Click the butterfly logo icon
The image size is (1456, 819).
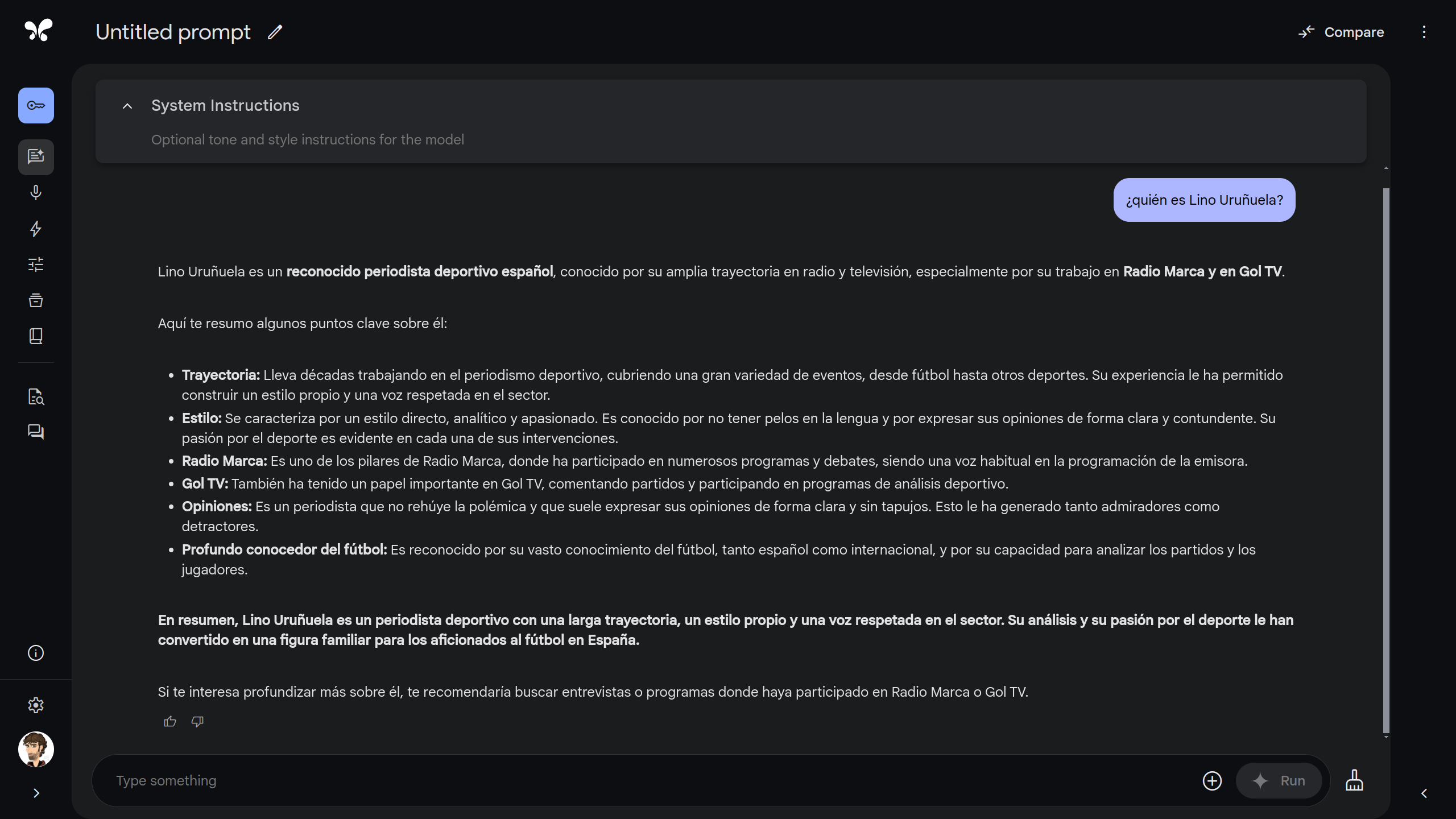[x=39, y=30]
